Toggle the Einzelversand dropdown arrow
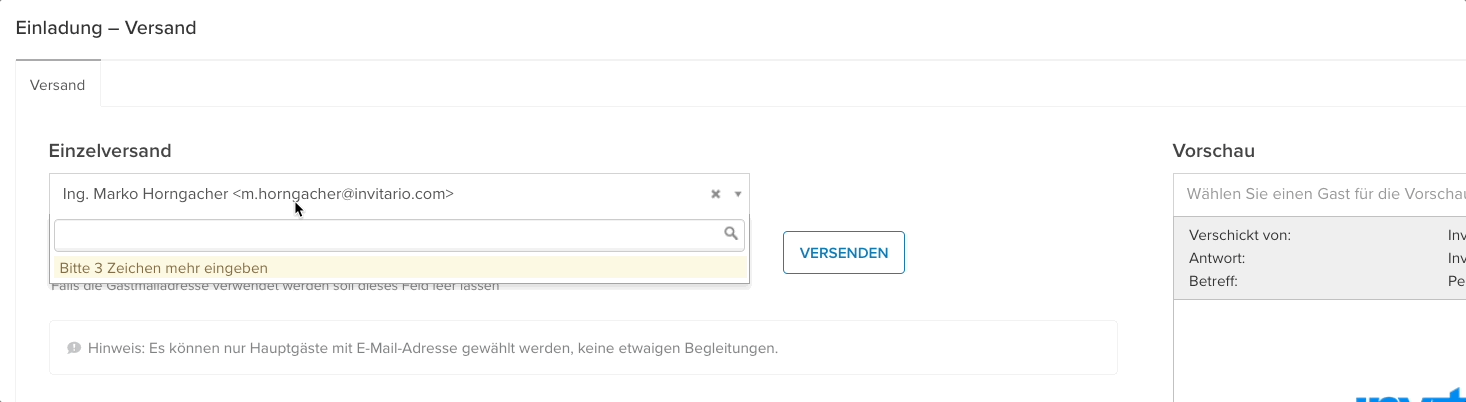Viewport: 1466px width, 402px height. coord(738,195)
